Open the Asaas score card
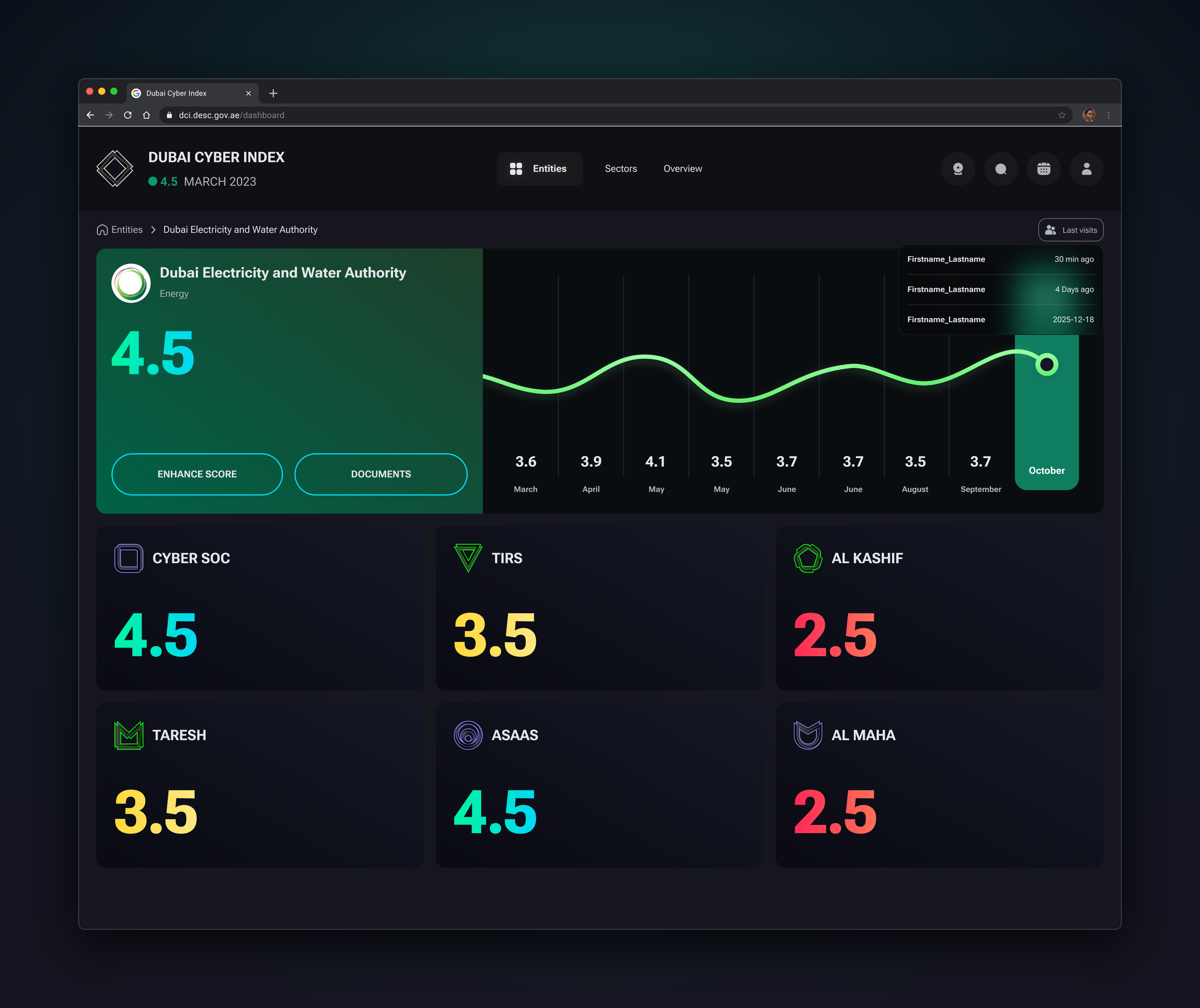This screenshot has width=1200, height=1008. (600, 785)
